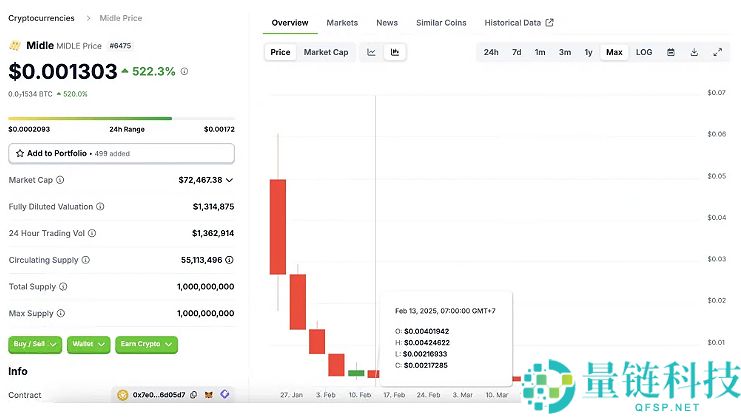Switch to line chart view icon
Screen dimensions: 741x418
coord(372,52)
